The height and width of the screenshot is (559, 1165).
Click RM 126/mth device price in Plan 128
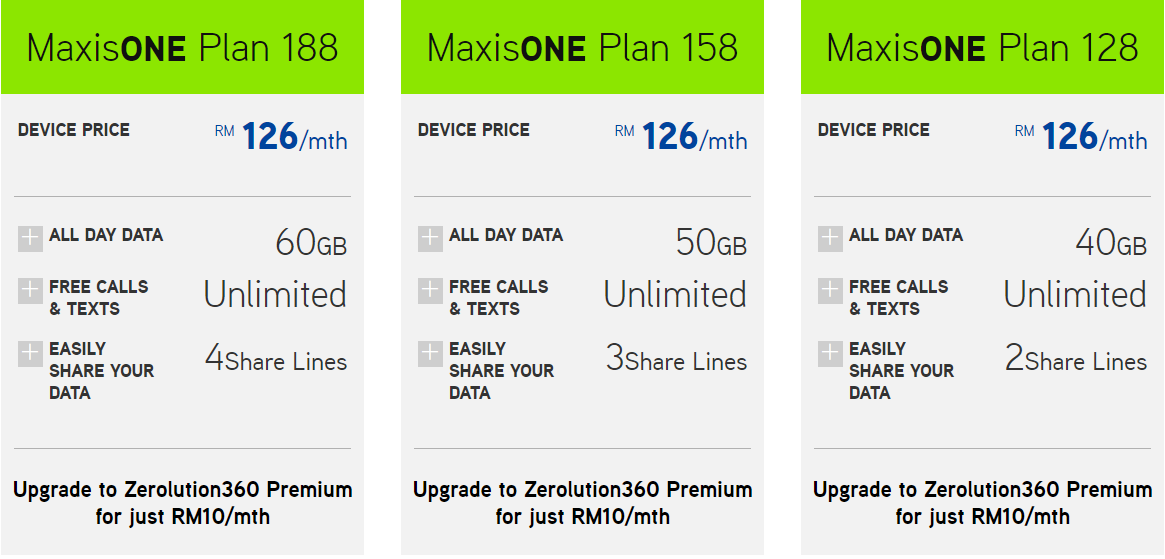pos(1081,137)
